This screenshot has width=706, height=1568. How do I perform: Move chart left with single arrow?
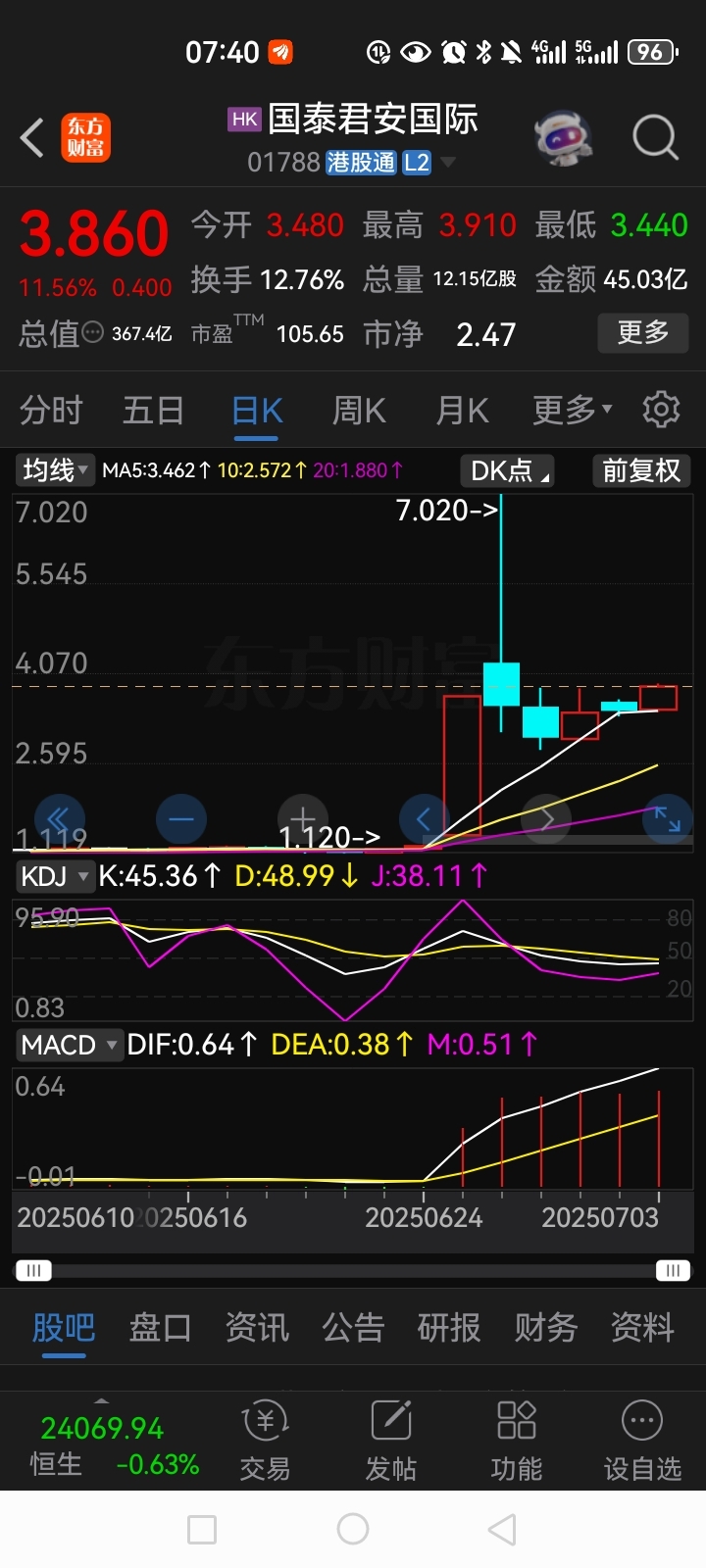pyautogui.click(x=424, y=818)
